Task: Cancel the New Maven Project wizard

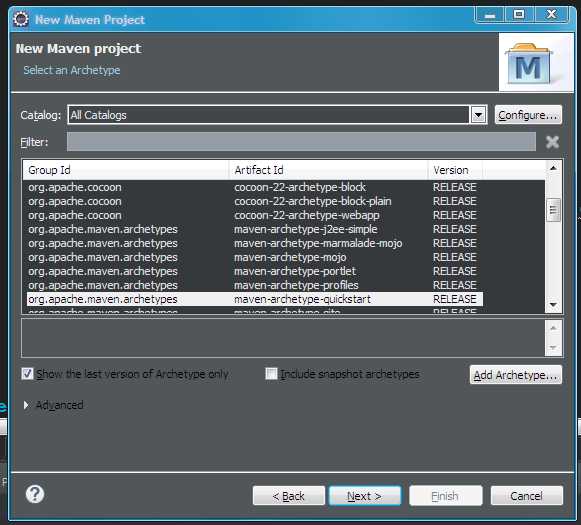Action: tap(527, 496)
